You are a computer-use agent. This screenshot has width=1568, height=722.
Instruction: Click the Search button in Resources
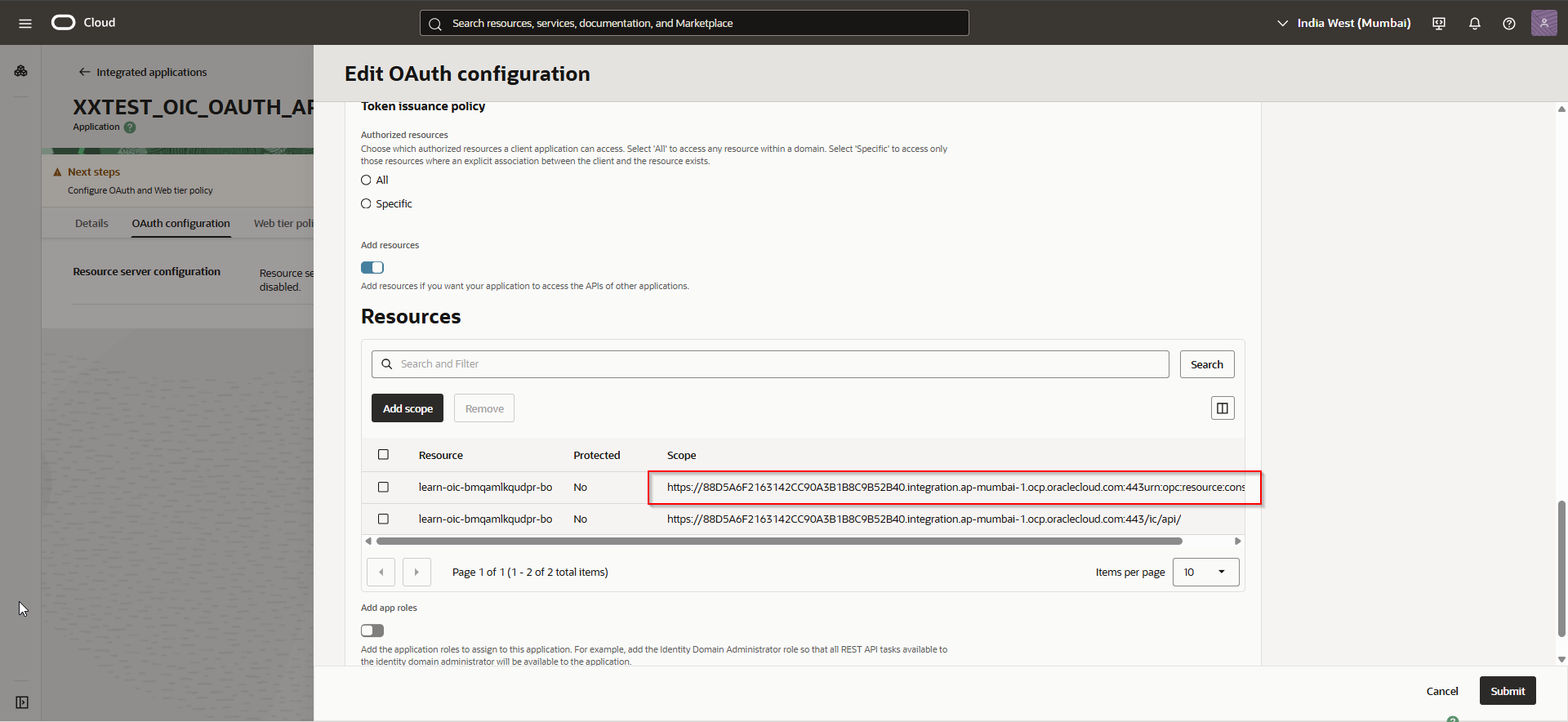(1207, 365)
